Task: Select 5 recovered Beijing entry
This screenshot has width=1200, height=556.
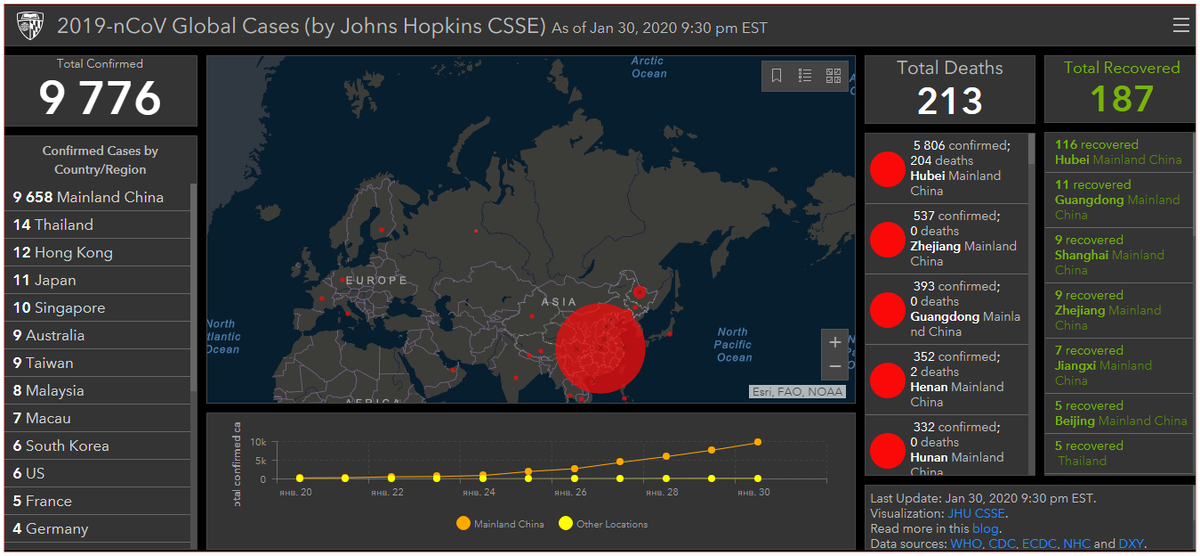Action: [1118, 413]
